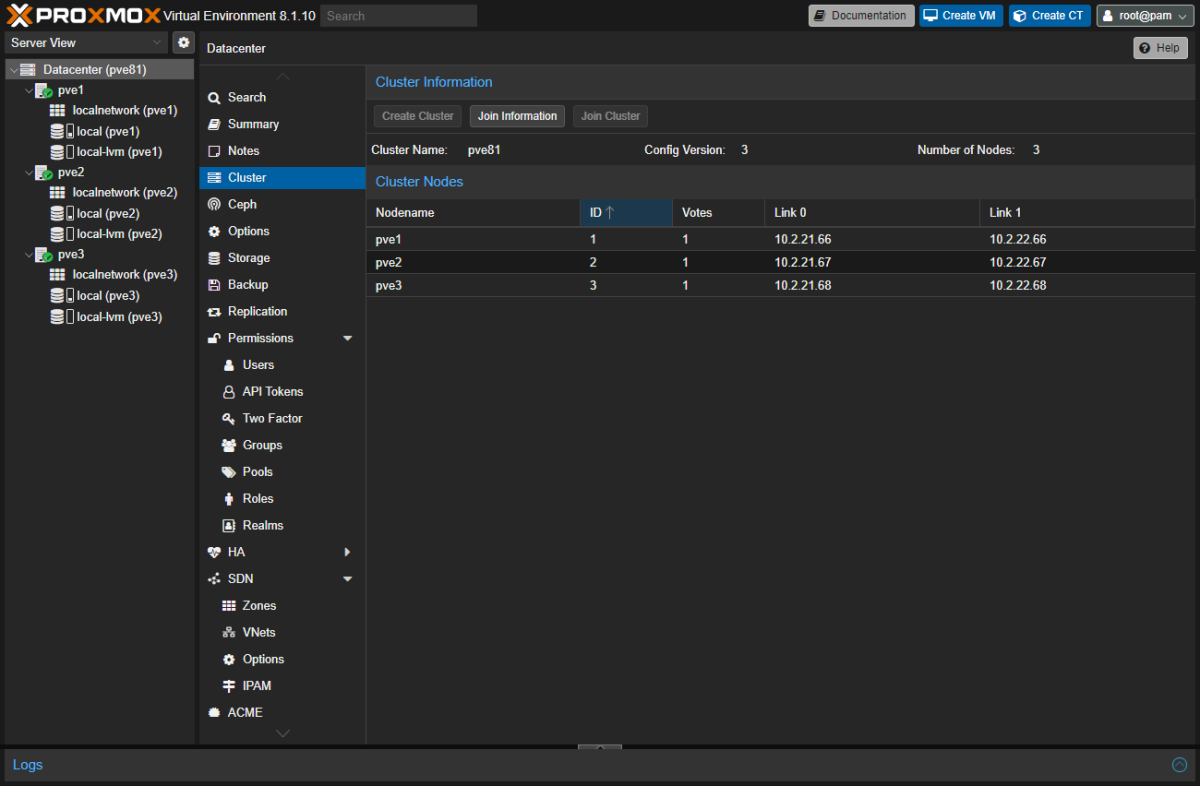Click the magnifier icon beside Search
Image resolution: width=1200 pixels, height=786 pixels.
[x=214, y=98]
